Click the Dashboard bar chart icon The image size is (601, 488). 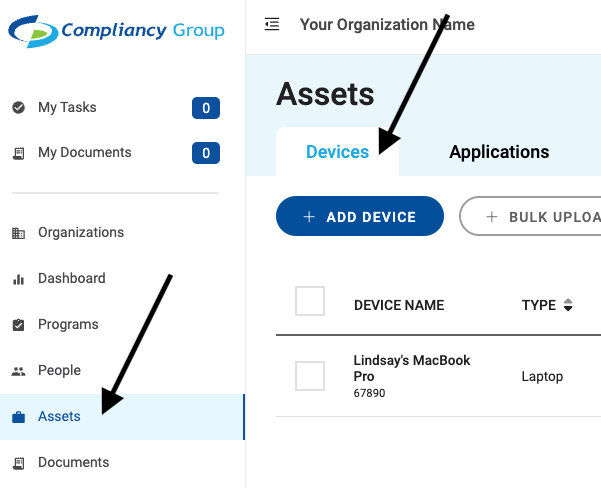pyautogui.click(x=18, y=279)
